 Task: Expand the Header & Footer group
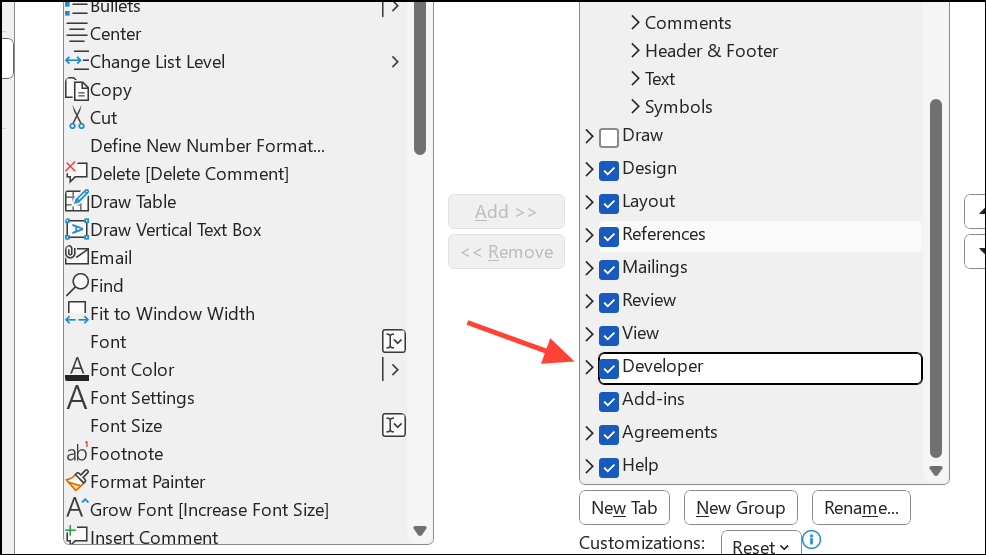(x=636, y=51)
